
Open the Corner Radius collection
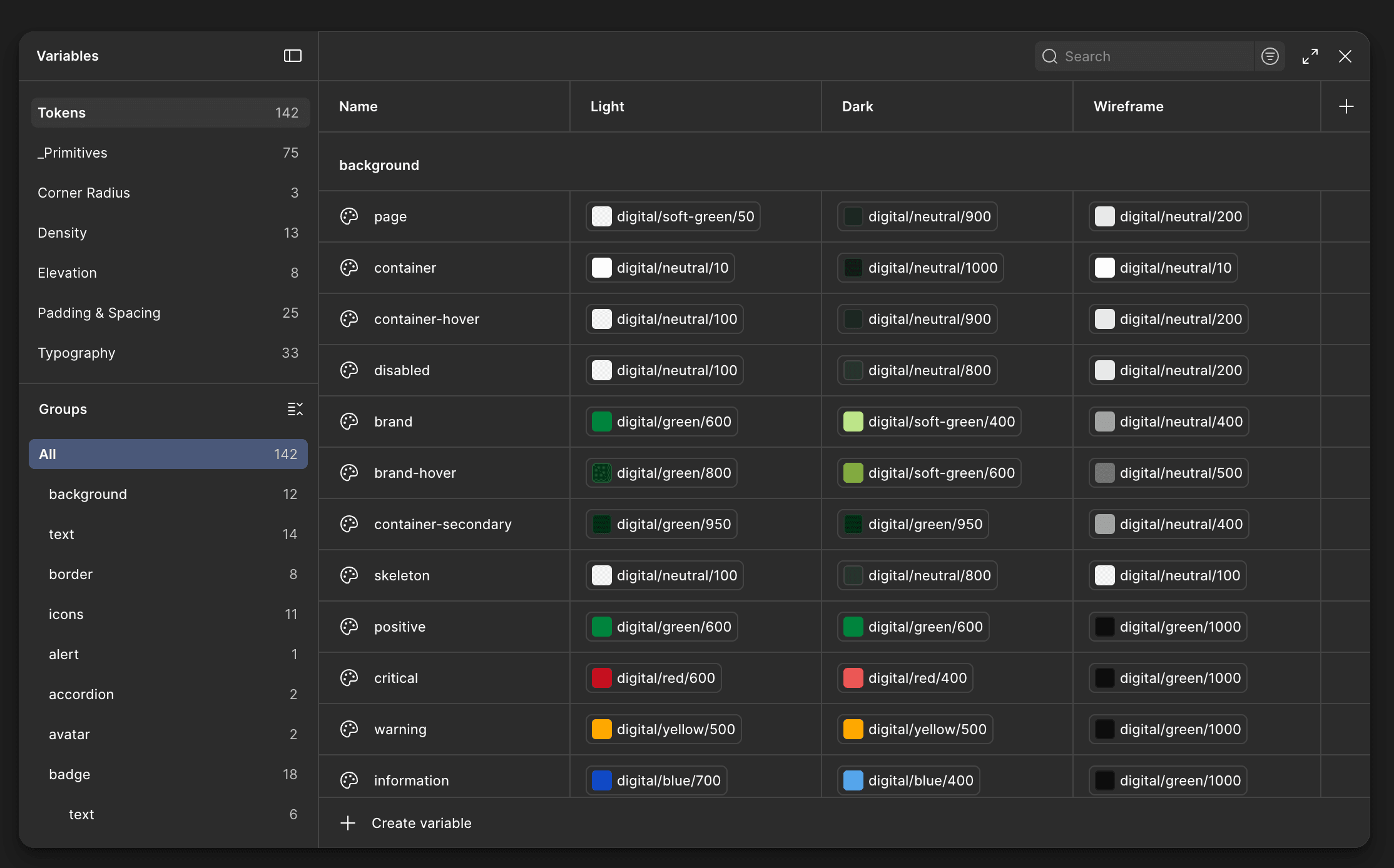click(170, 193)
